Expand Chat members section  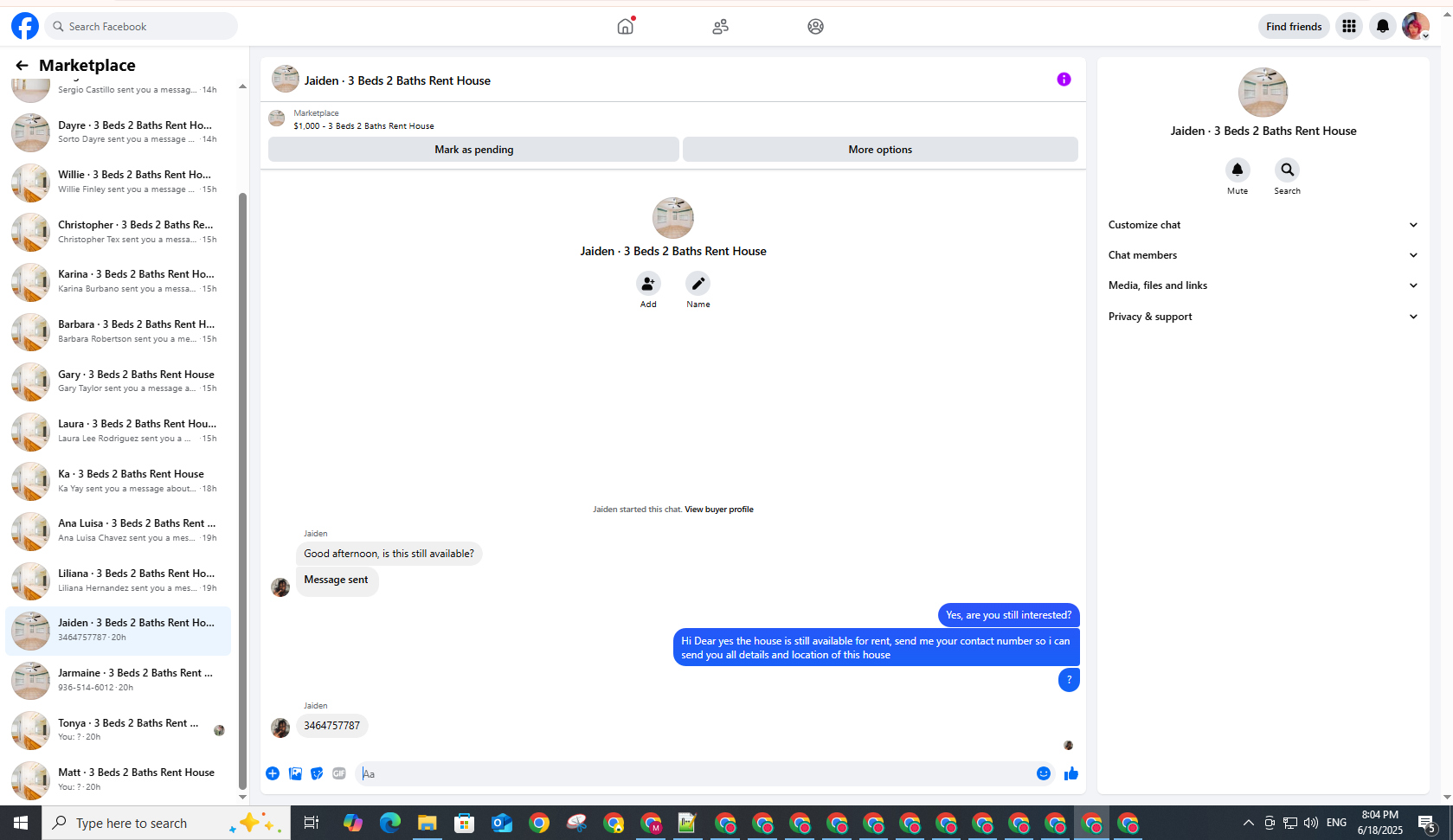(1263, 255)
